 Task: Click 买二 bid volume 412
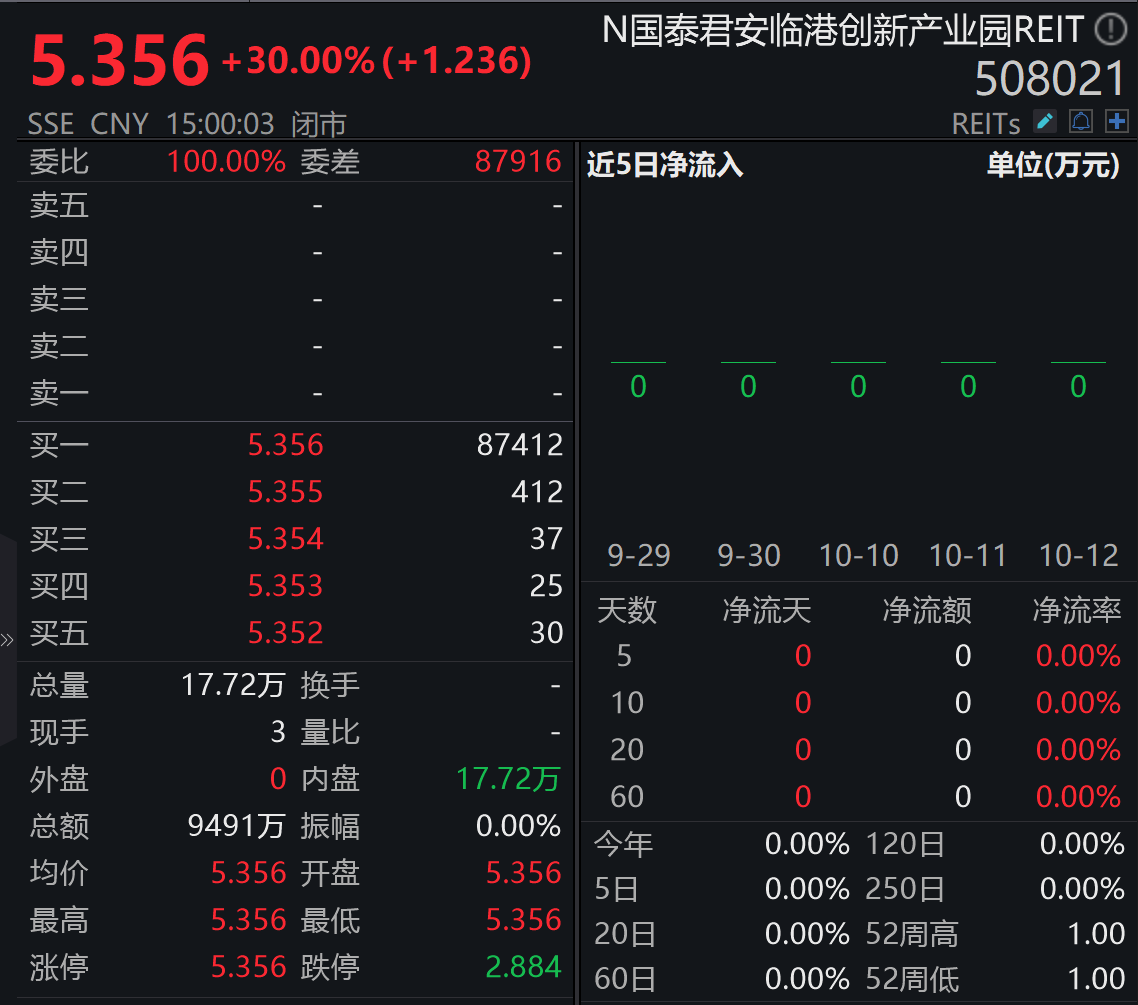click(x=537, y=492)
